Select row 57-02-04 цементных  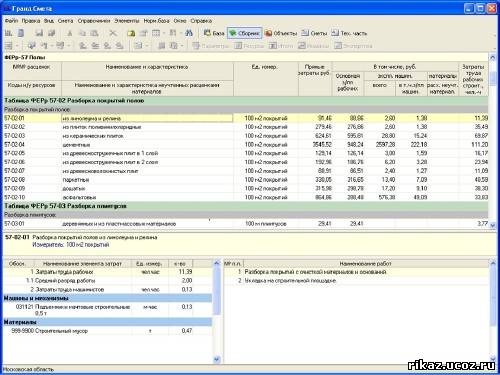point(246,145)
